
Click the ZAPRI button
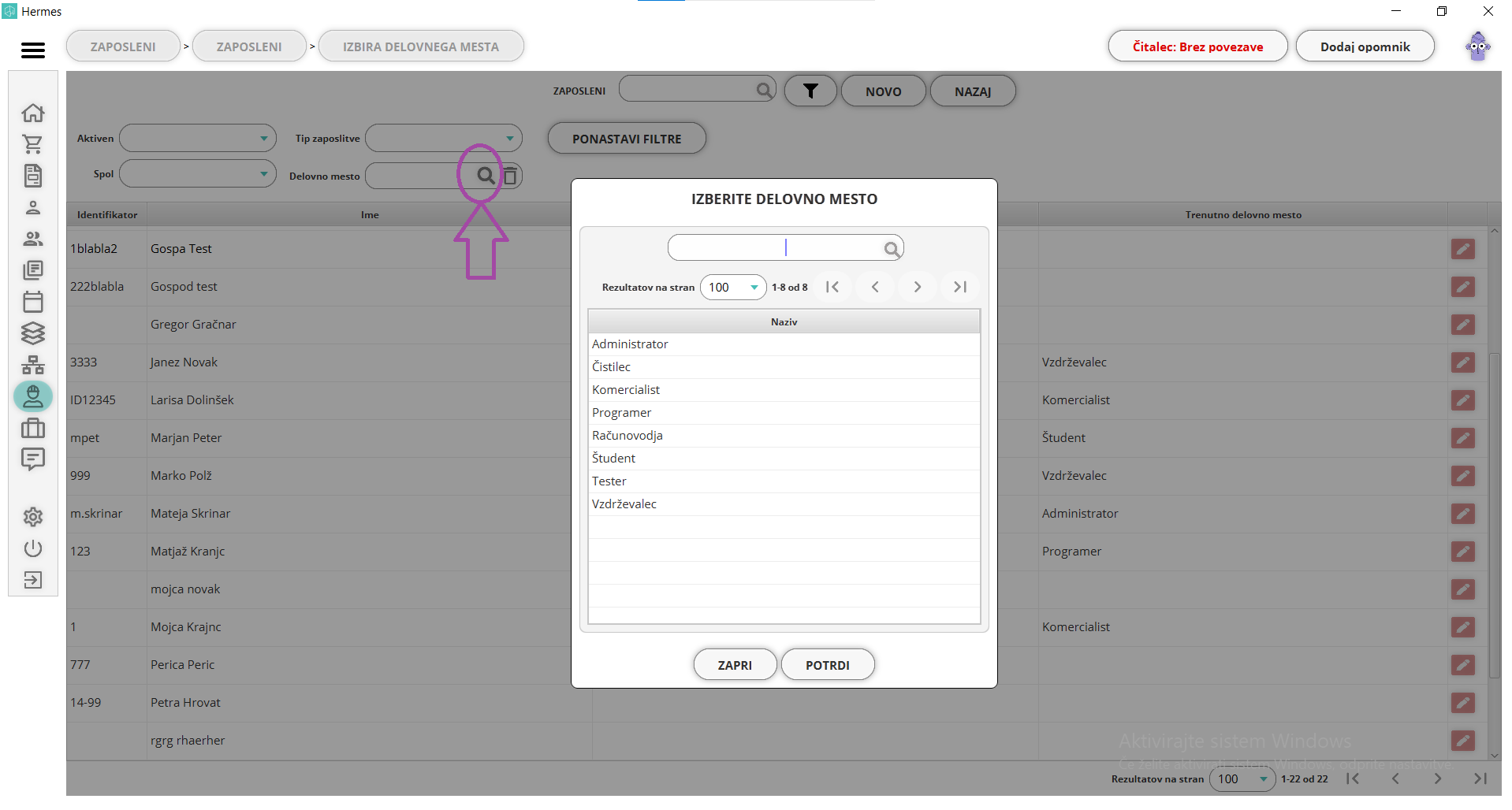pos(735,665)
